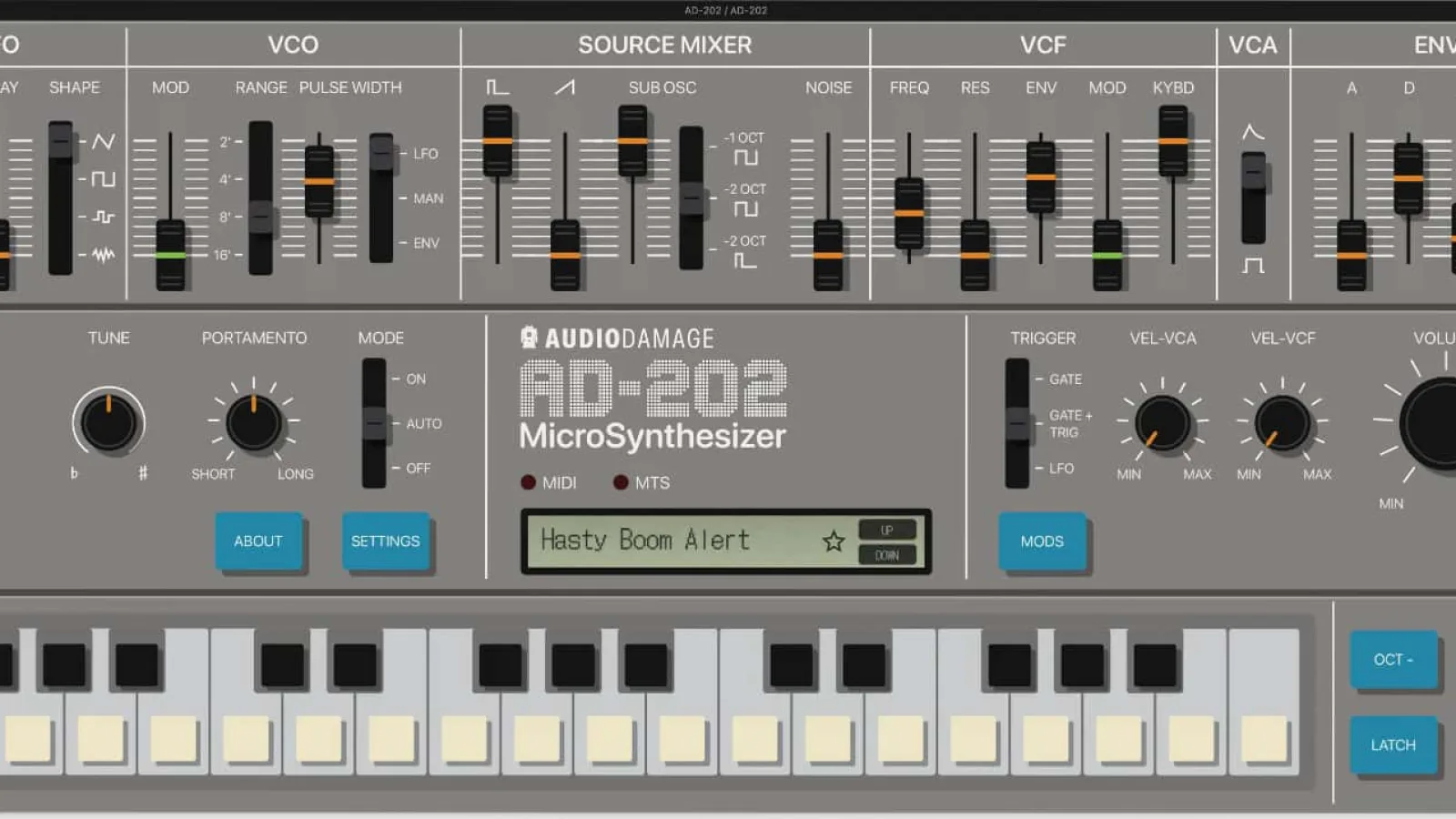Open the SETTINGS panel
This screenshot has height=819, width=1456.
(x=385, y=541)
